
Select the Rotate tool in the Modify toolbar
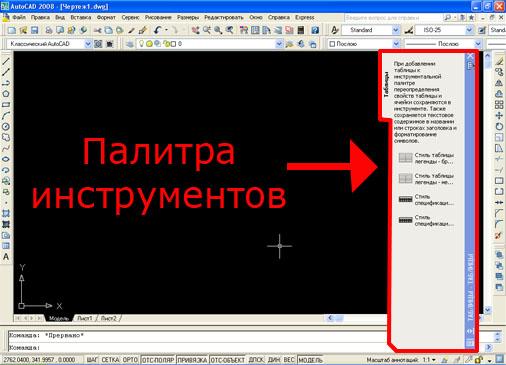(499, 127)
